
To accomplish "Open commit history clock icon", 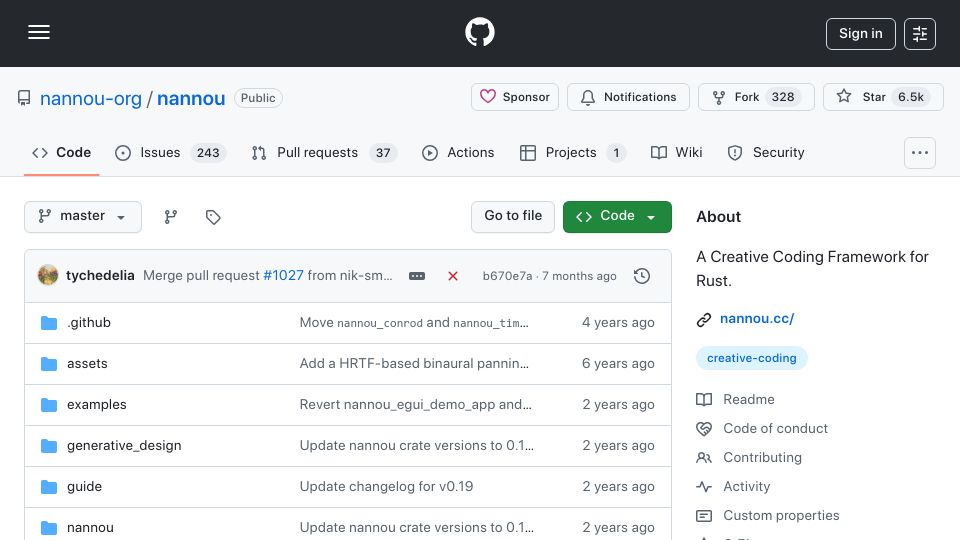I will [642, 276].
